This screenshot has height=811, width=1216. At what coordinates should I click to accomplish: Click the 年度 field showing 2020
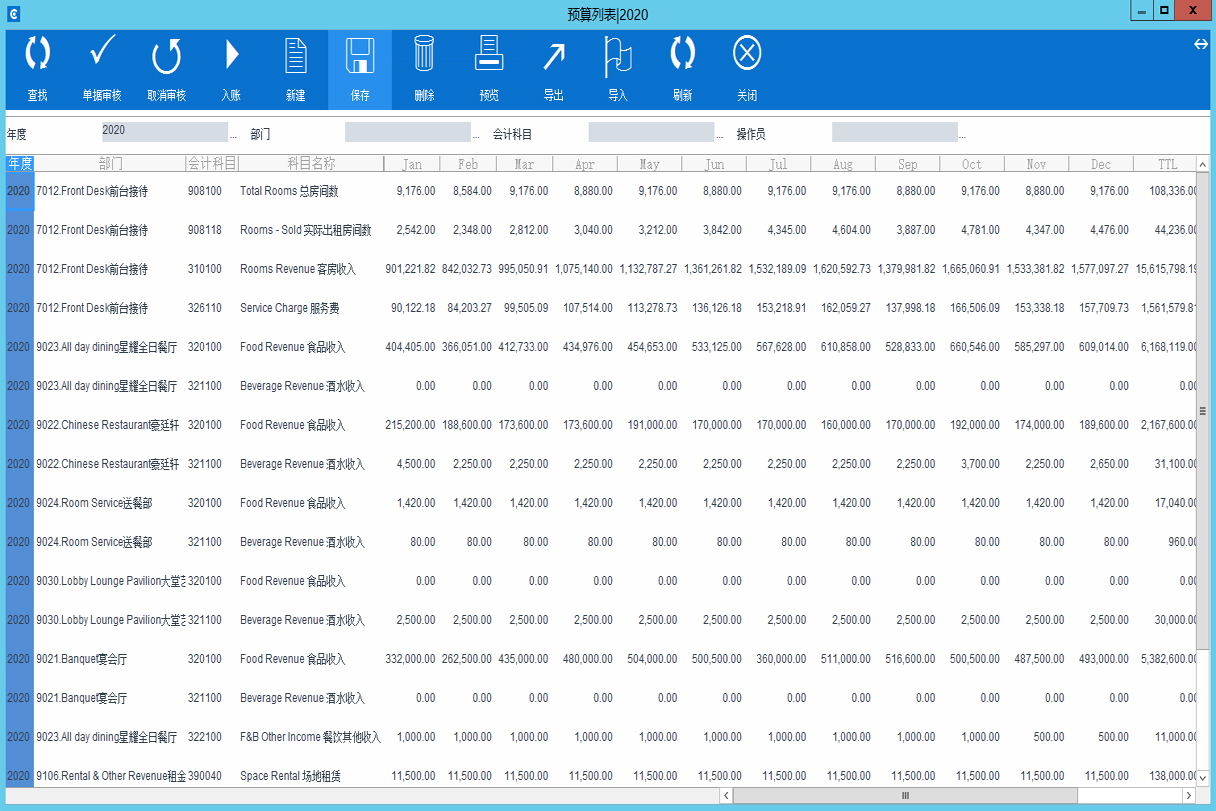tap(164, 131)
